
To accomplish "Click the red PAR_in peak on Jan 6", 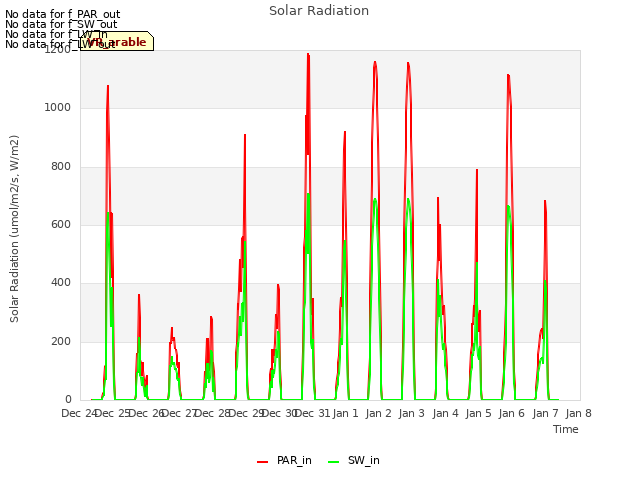I will coord(508,75).
